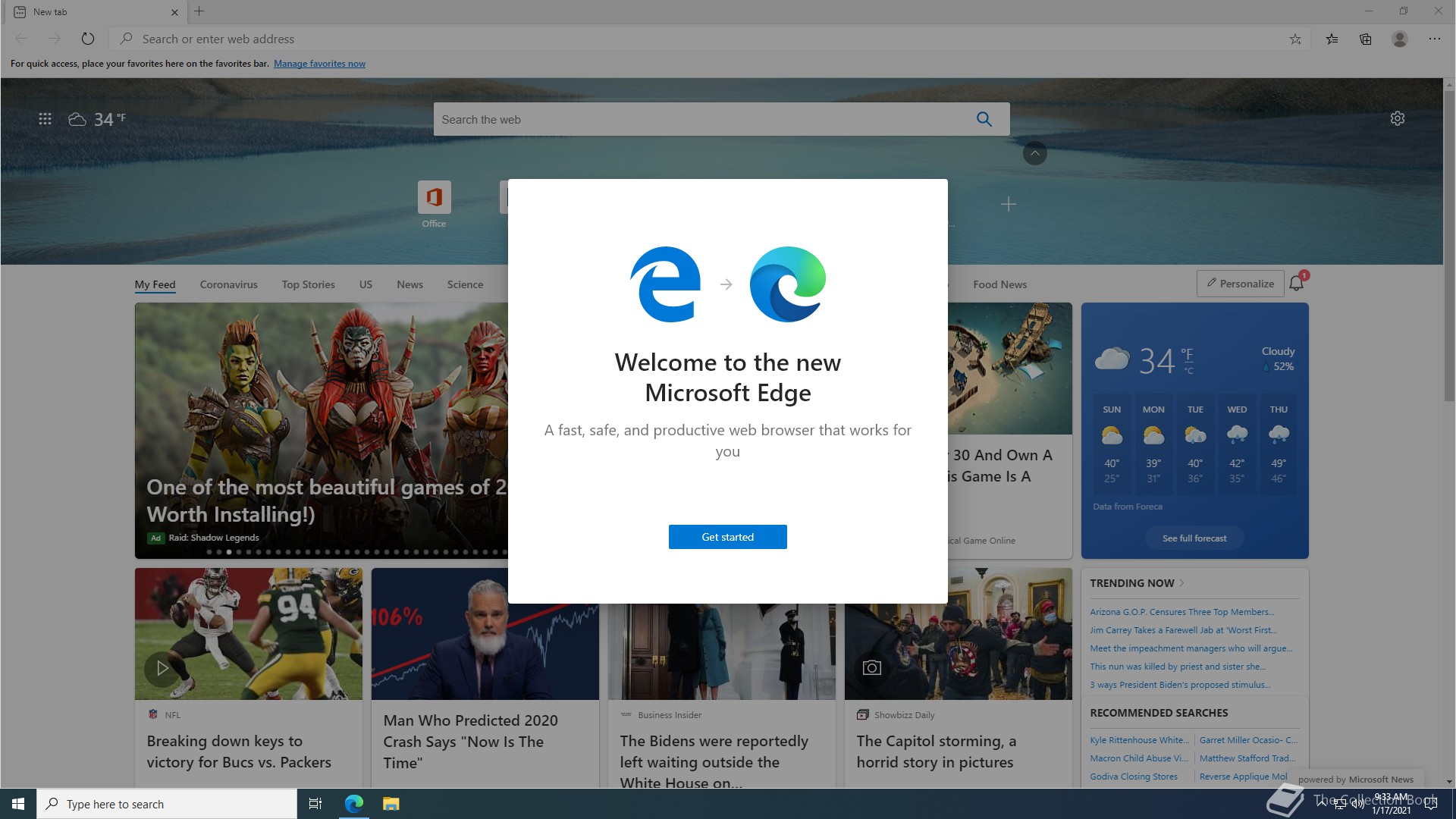Search Macron Child Abuse recommended search
Viewport: 1456px width, 819px height.
[1138, 758]
